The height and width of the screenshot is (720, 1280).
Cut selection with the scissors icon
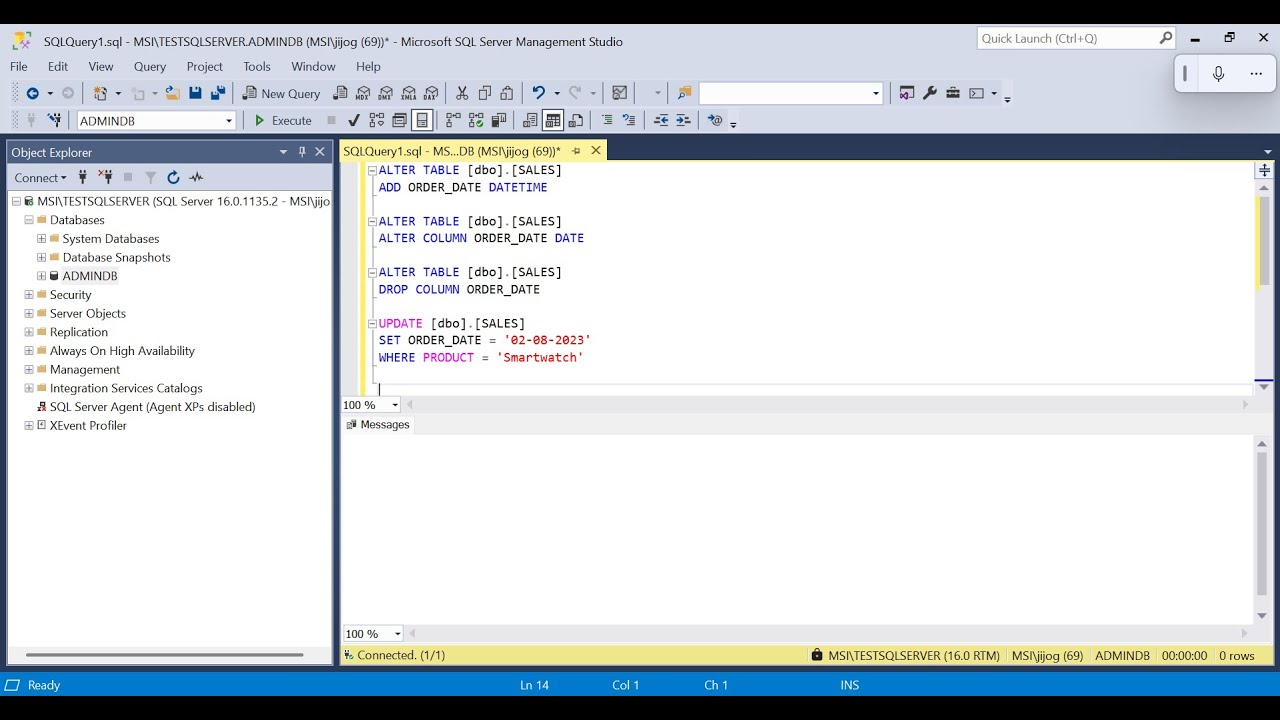pos(462,93)
